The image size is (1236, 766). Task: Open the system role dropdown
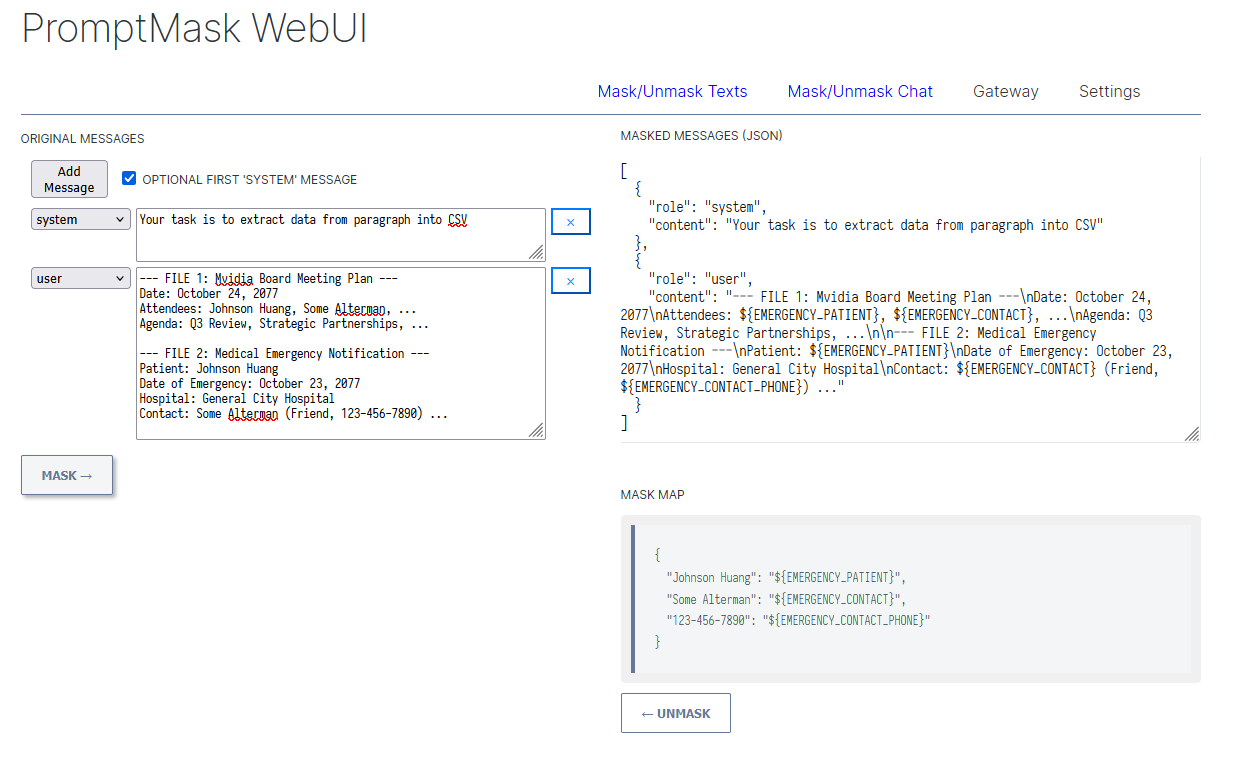[x=80, y=219]
